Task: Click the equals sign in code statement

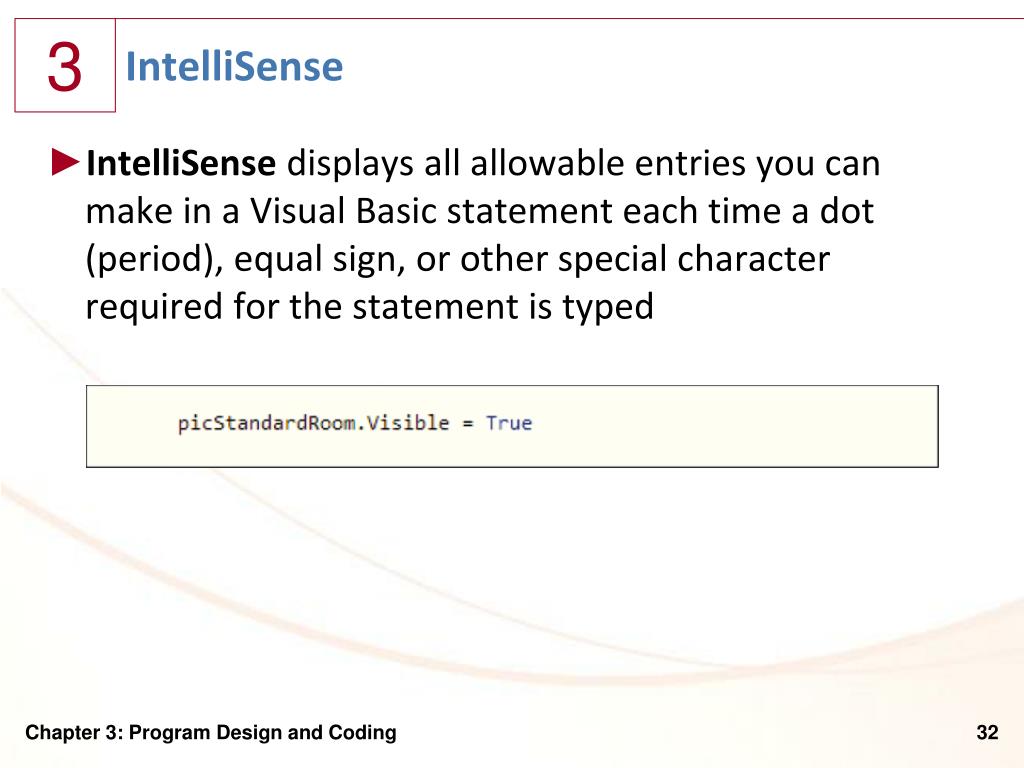Action: click(x=468, y=424)
